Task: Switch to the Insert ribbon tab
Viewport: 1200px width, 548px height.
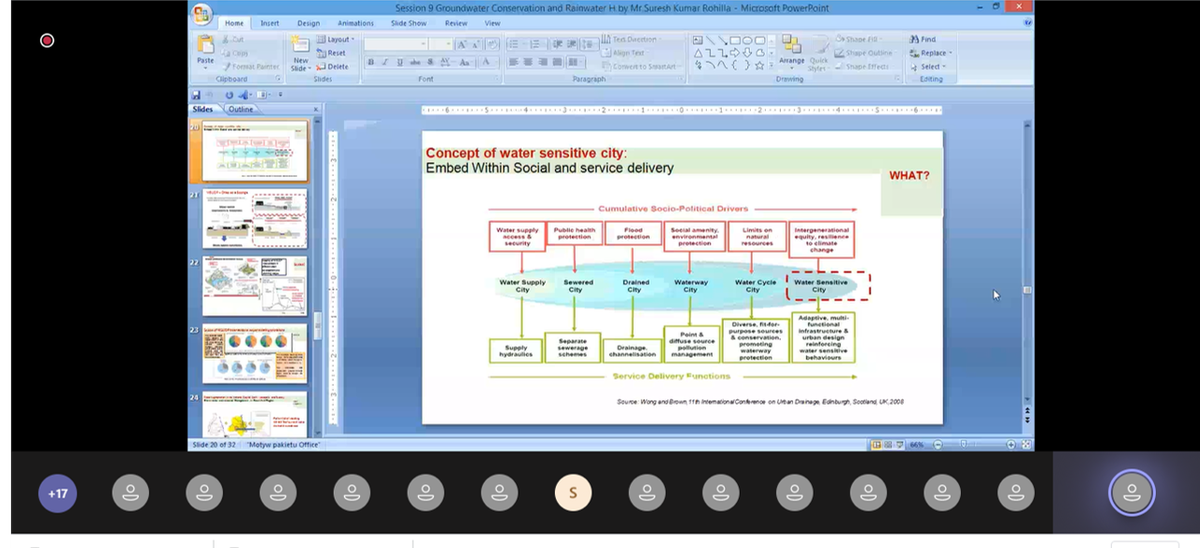Action: 270,23
